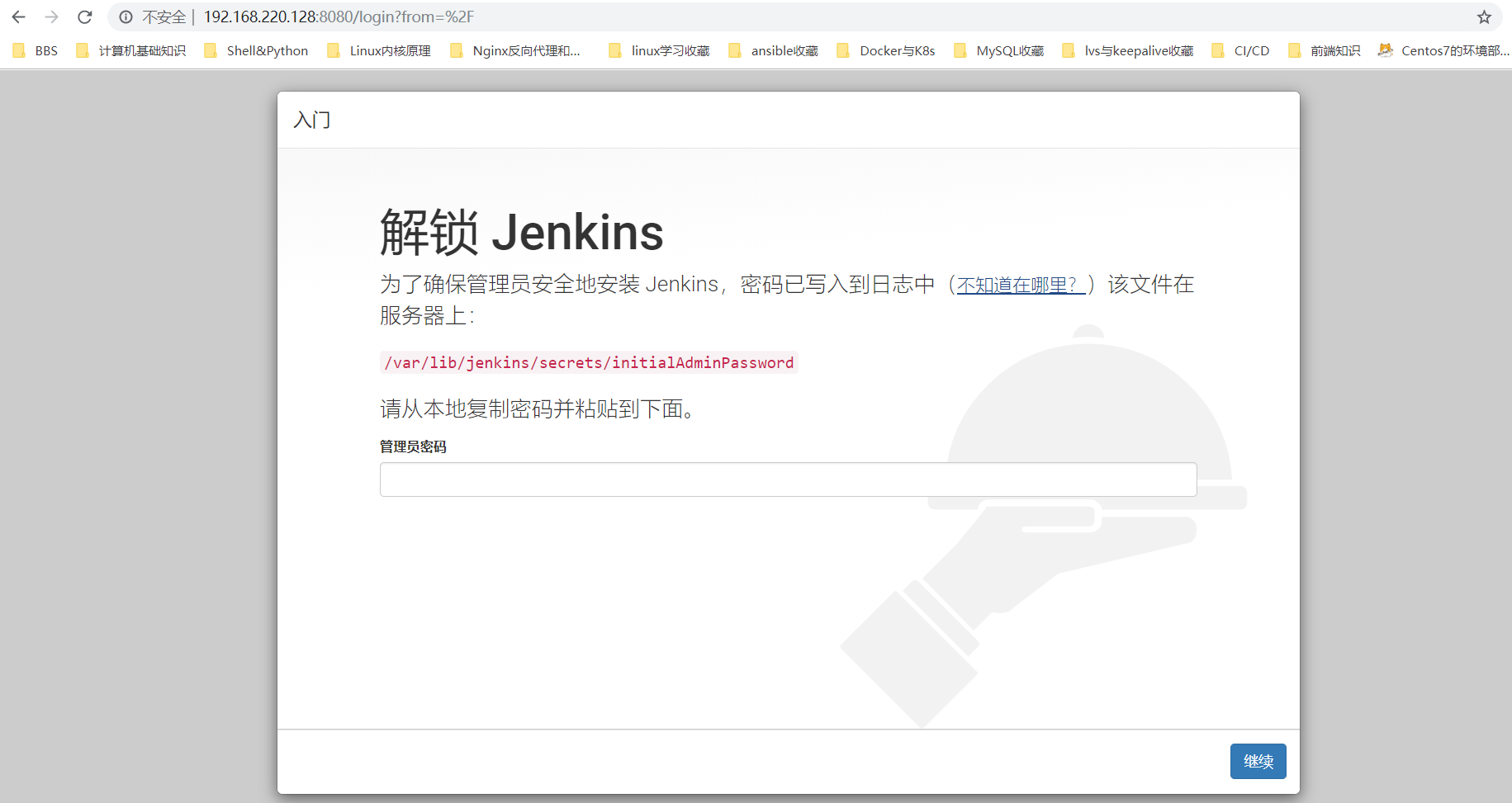Reload the page with the refresh icon
Image resolution: width=1512 pixels, height=803 pixels.
[84, 17]
